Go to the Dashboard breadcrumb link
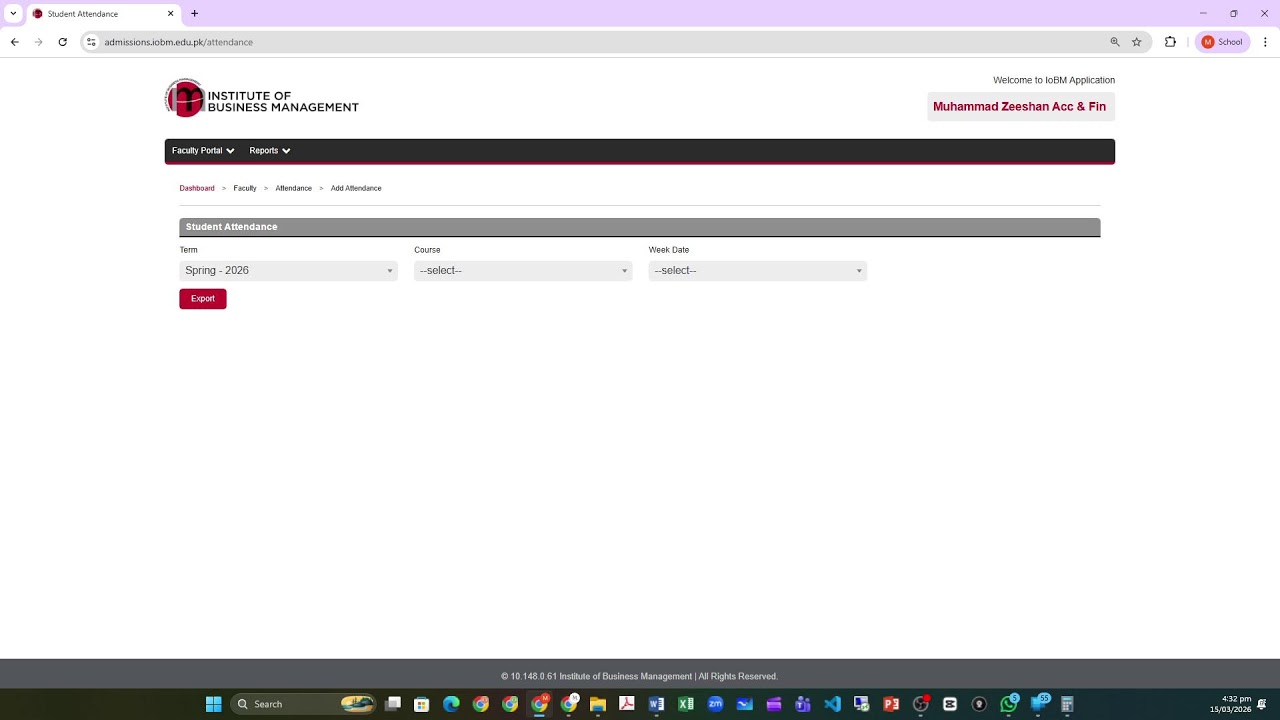 (x=197, y=188)
